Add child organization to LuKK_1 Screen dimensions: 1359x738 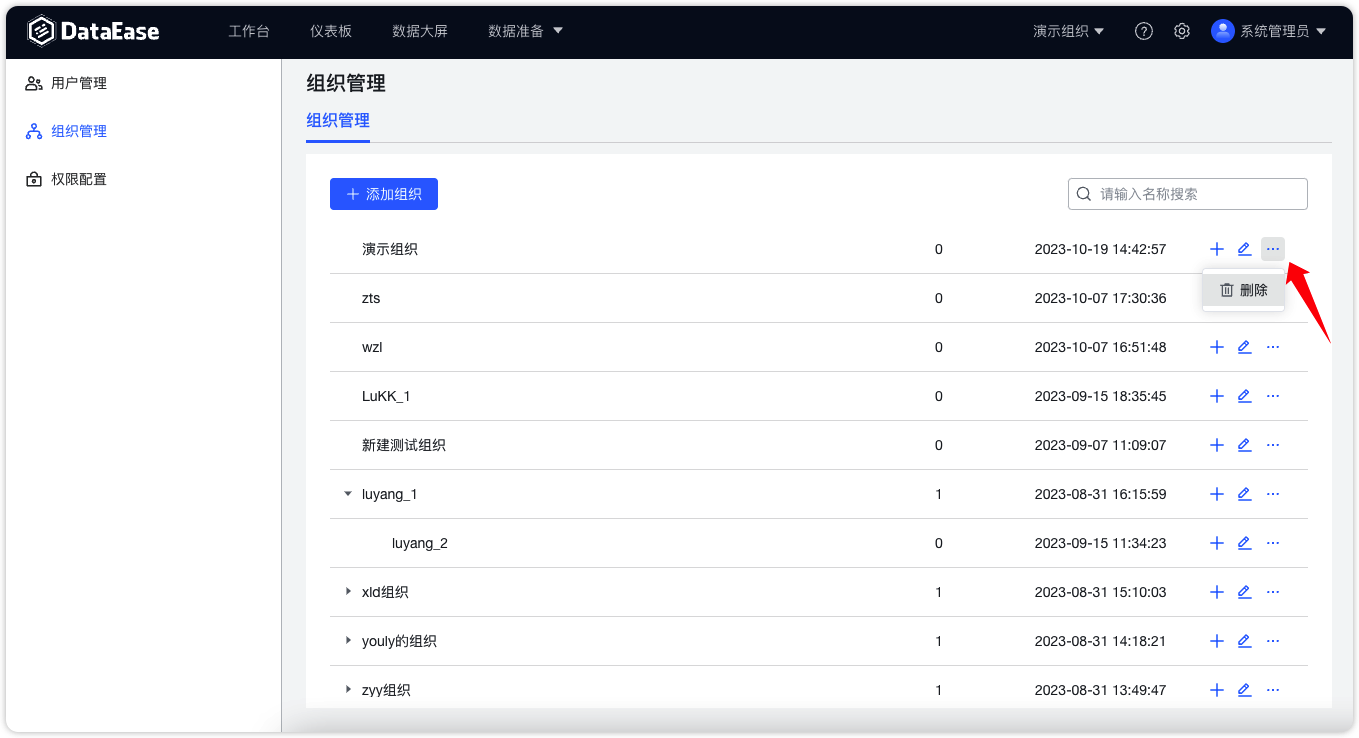pos(1217,396)
